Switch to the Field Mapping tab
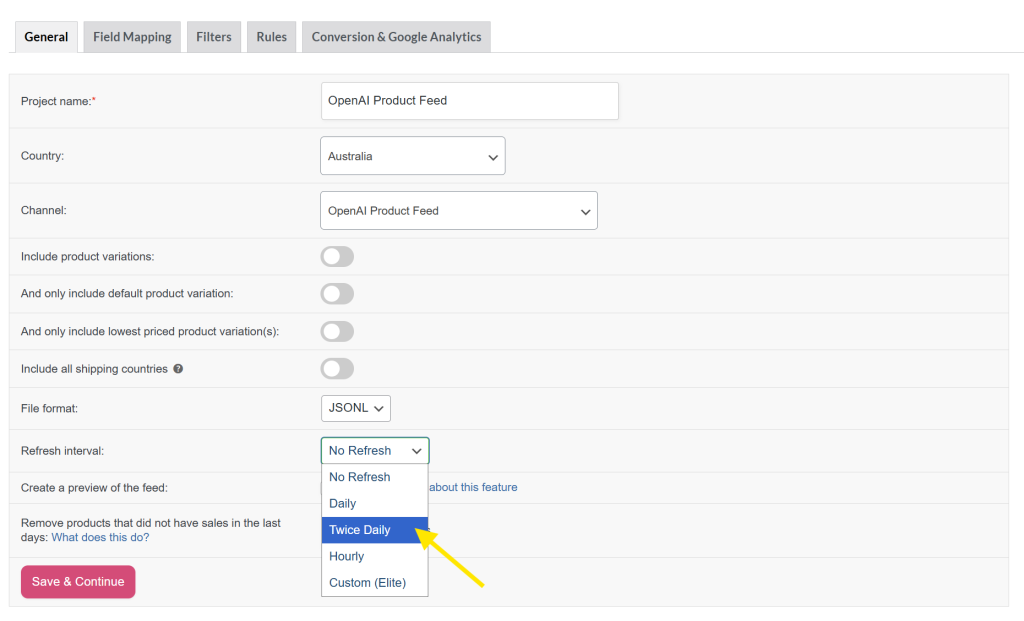This screenshot has height=621, width=1024. pos(131,36)
